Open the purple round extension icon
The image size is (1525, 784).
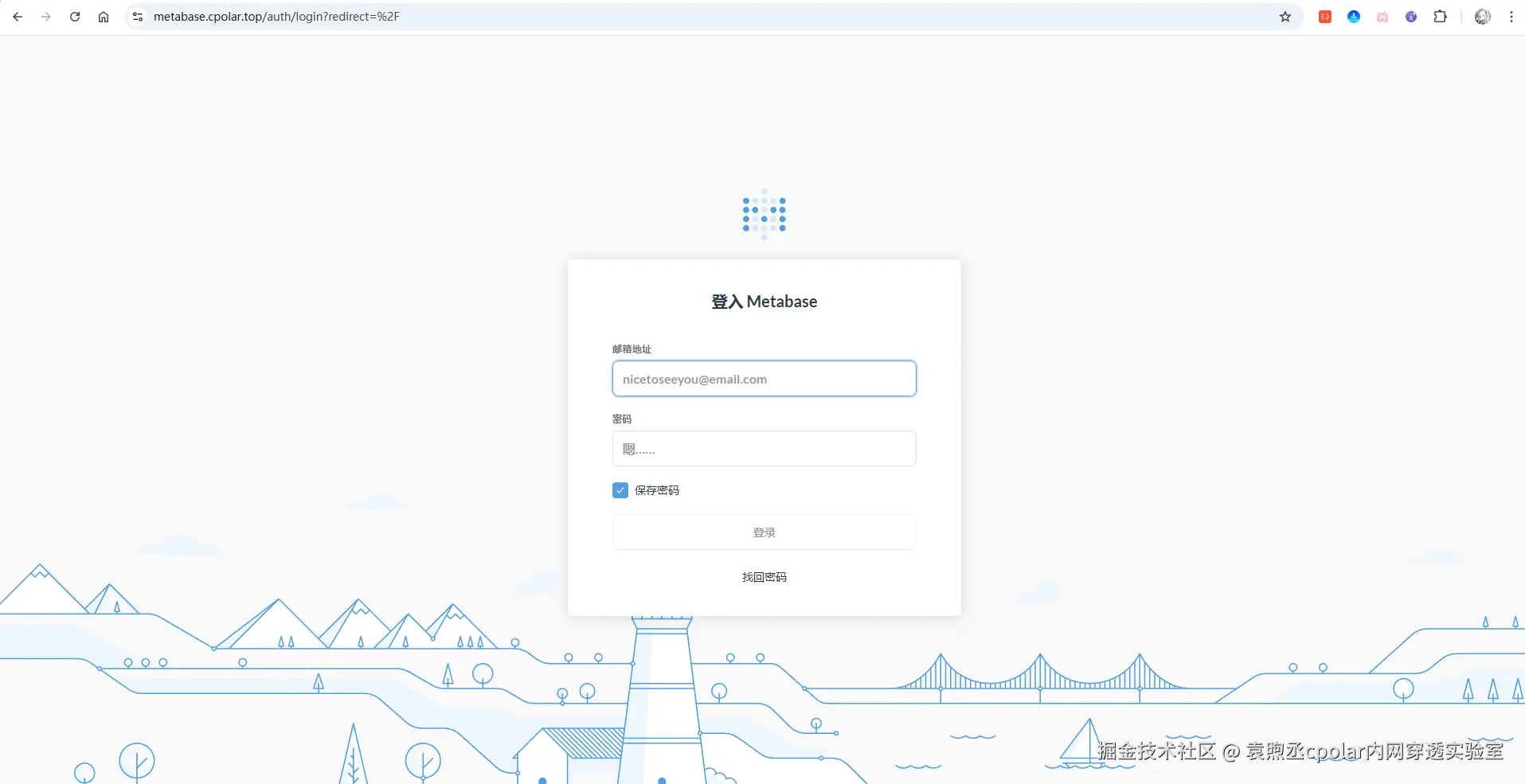(1411, 17)
